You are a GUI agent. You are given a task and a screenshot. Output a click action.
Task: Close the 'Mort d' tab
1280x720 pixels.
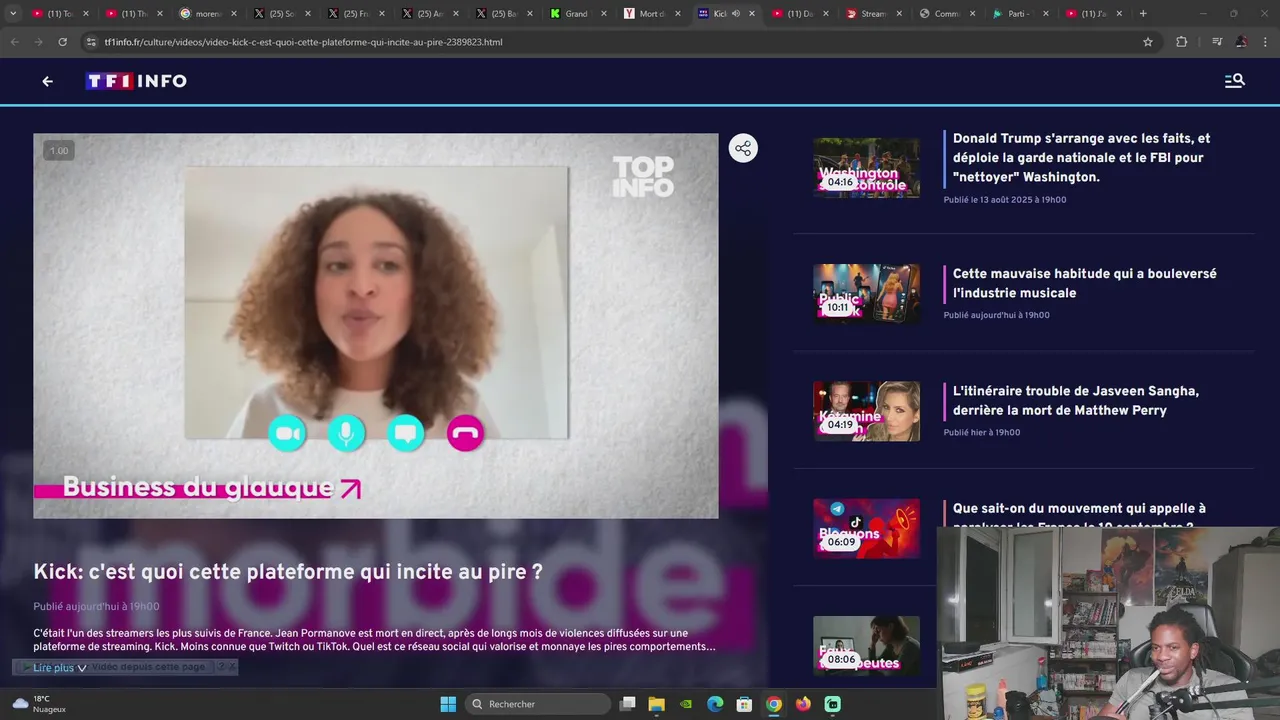pyautogui.click(x=677, y=14)
